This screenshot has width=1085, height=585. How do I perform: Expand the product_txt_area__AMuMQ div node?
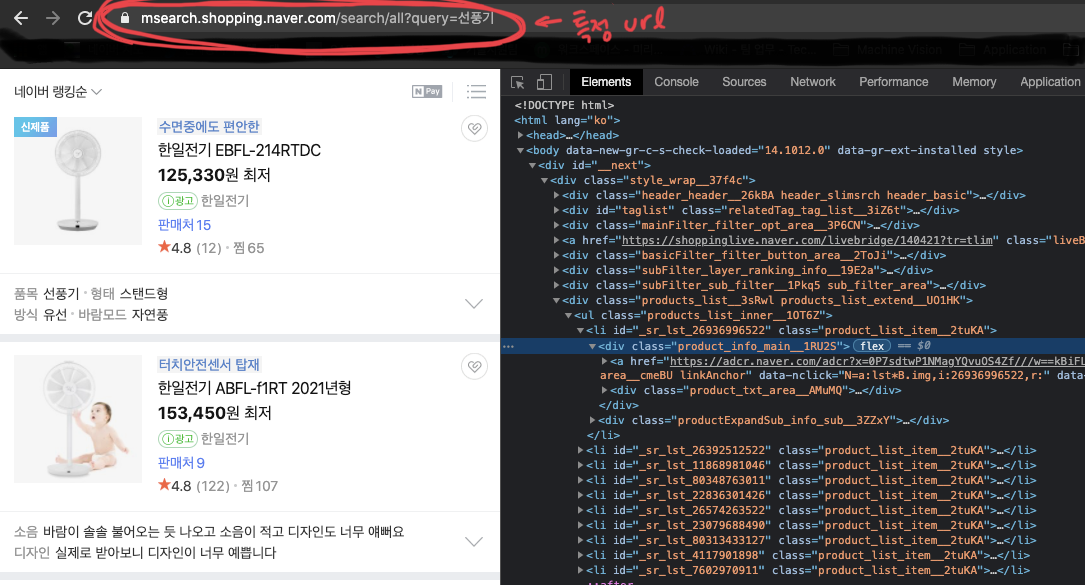click(x=604, y=390)
